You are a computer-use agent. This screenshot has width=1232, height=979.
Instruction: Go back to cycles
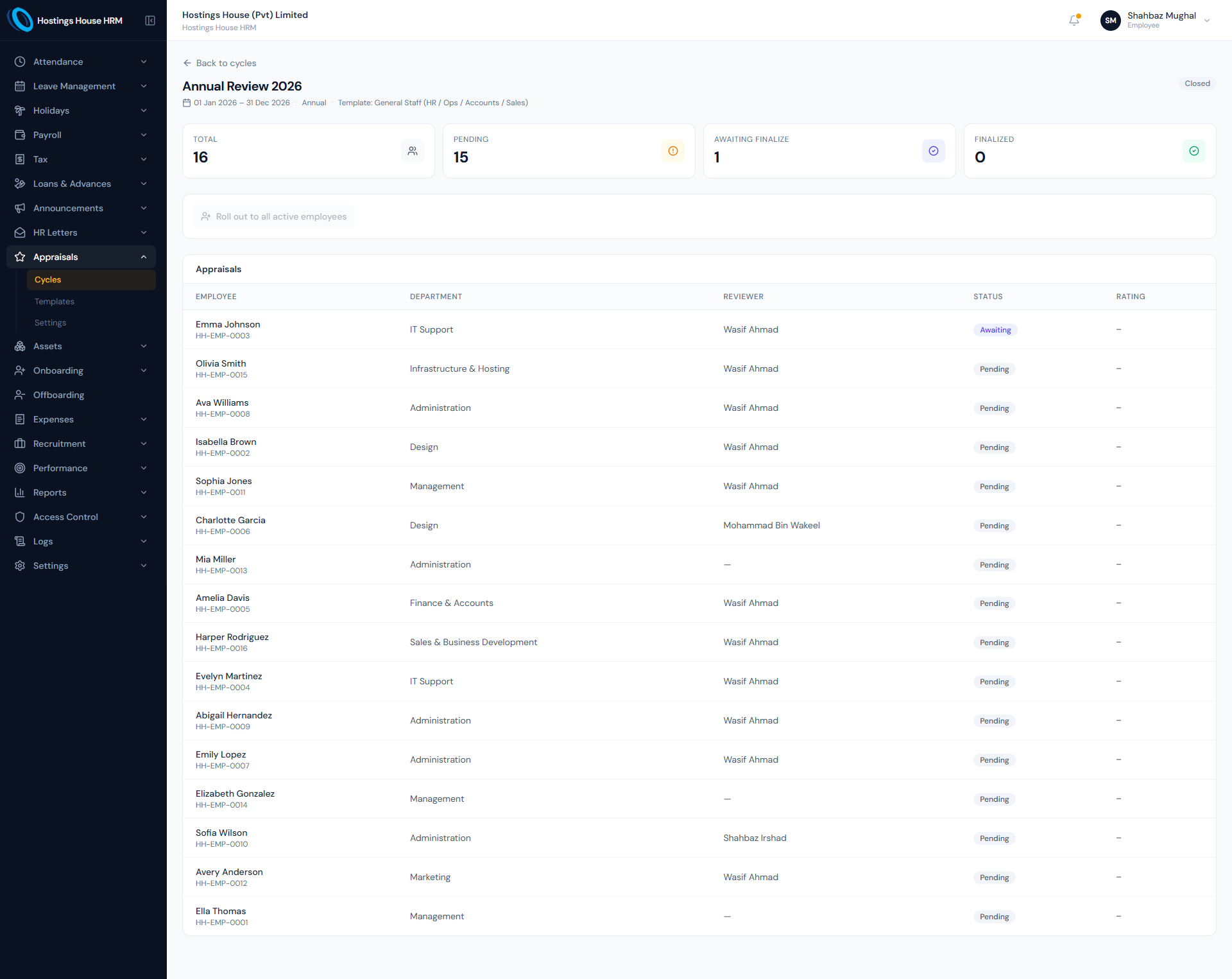(219, 63)
